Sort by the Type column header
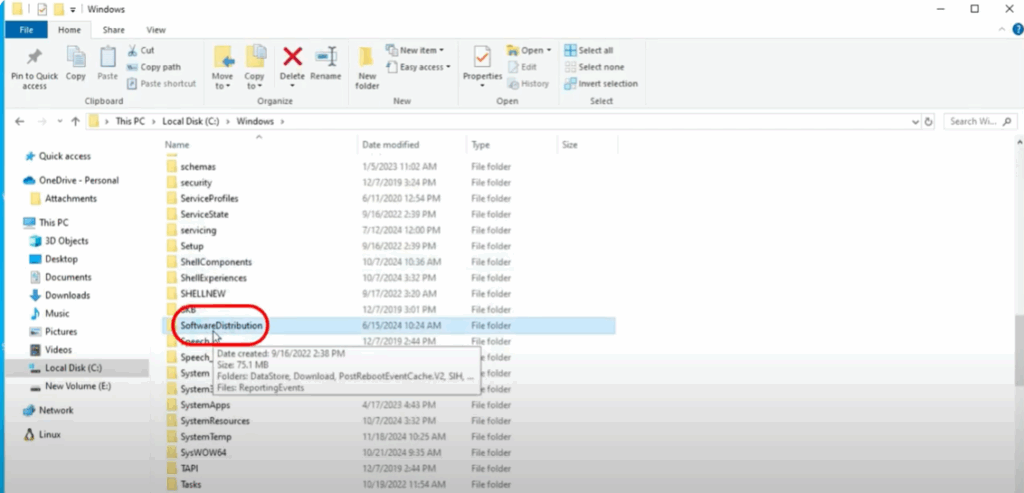The height and width of the screenshot is (493, 1024). click(511, 144)
